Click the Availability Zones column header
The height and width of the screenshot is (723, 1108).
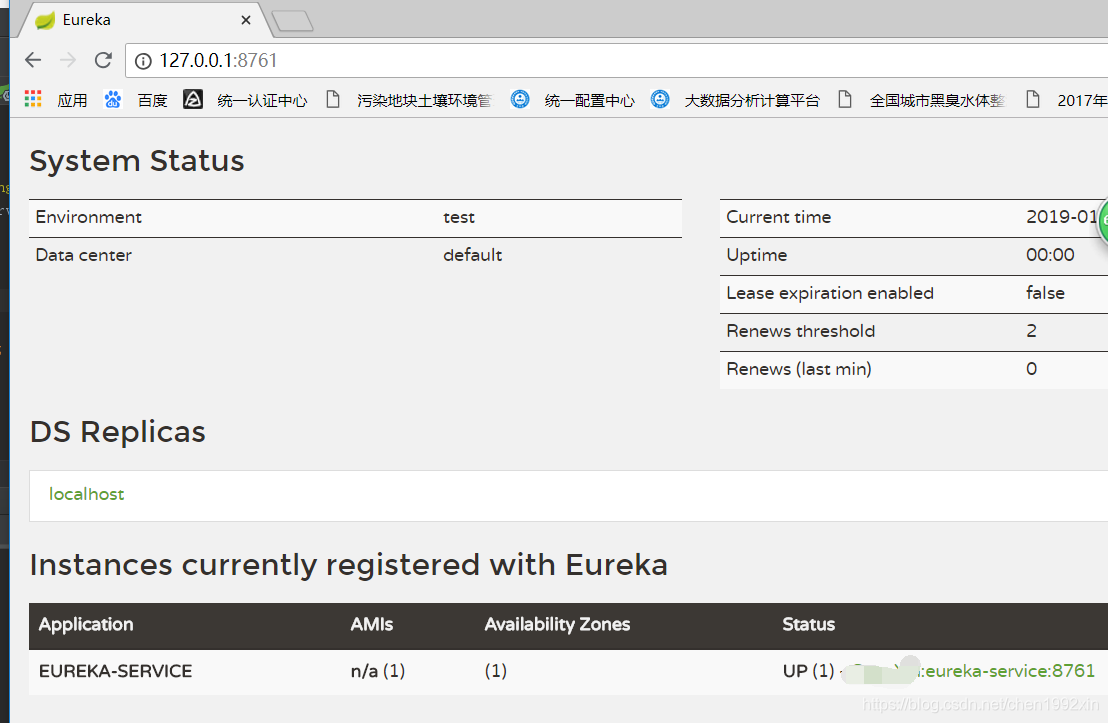(x=557, y=624)
